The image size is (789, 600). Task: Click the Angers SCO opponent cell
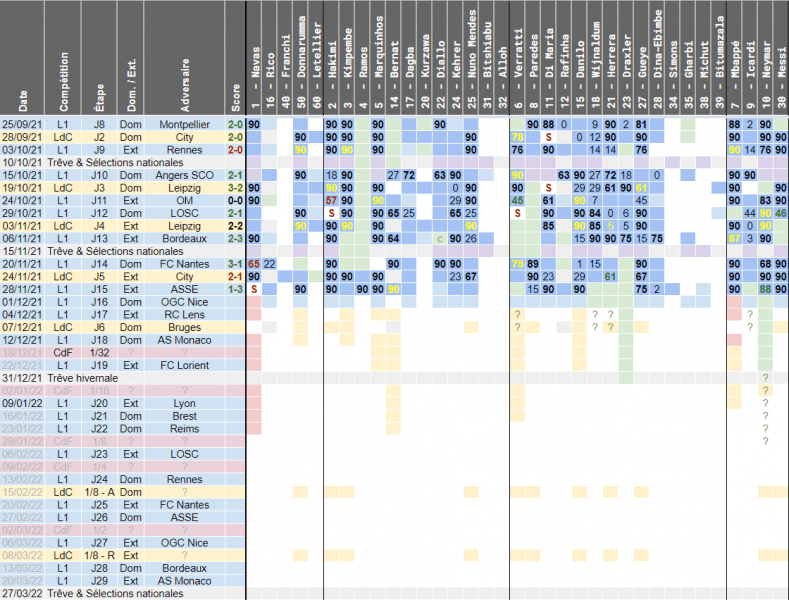pos(185,175)
